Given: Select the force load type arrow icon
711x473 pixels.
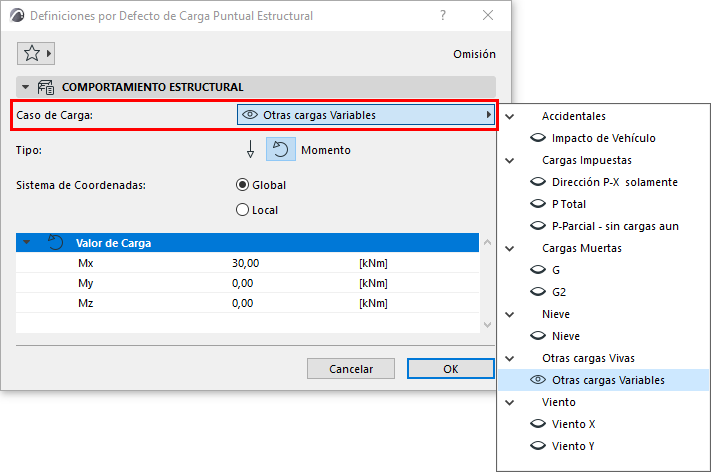Looking at the screenshot, I should coord(251,150).
